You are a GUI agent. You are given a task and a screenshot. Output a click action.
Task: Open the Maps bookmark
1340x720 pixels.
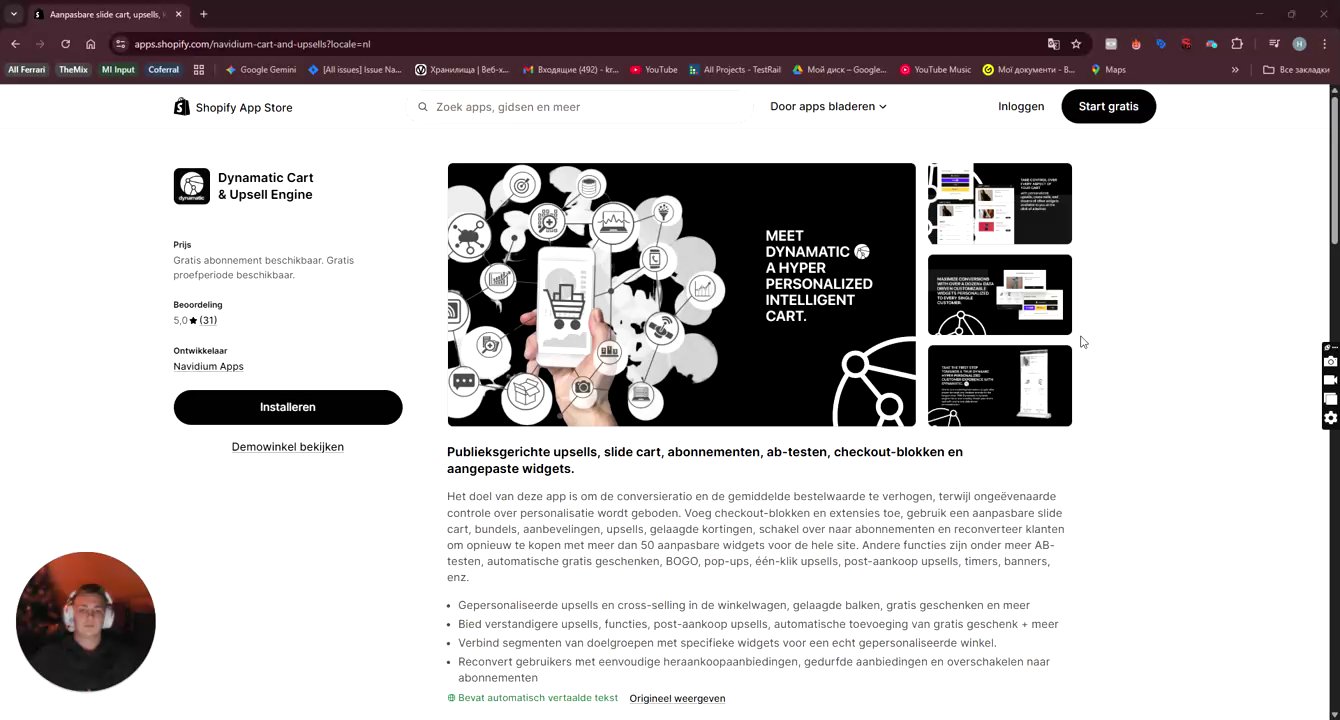click(1108, 70)
